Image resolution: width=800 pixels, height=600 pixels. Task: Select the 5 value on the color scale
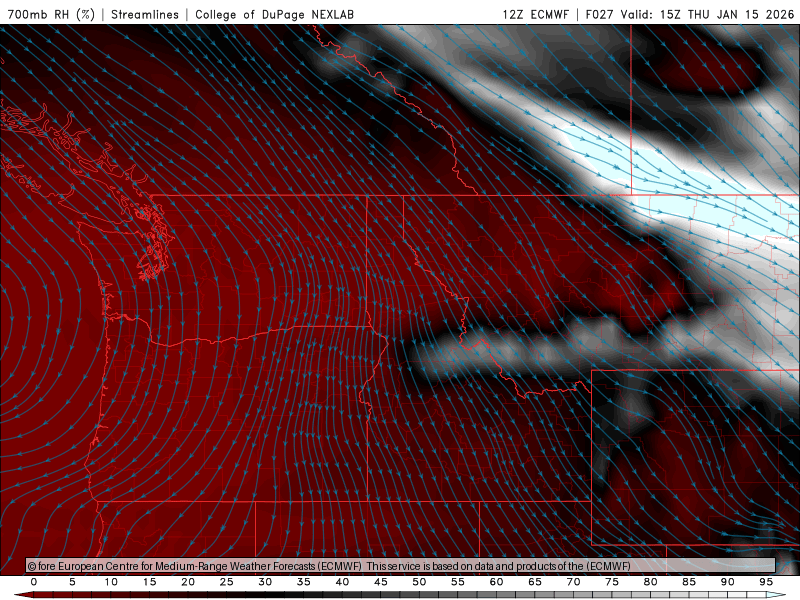coord(72,582)
